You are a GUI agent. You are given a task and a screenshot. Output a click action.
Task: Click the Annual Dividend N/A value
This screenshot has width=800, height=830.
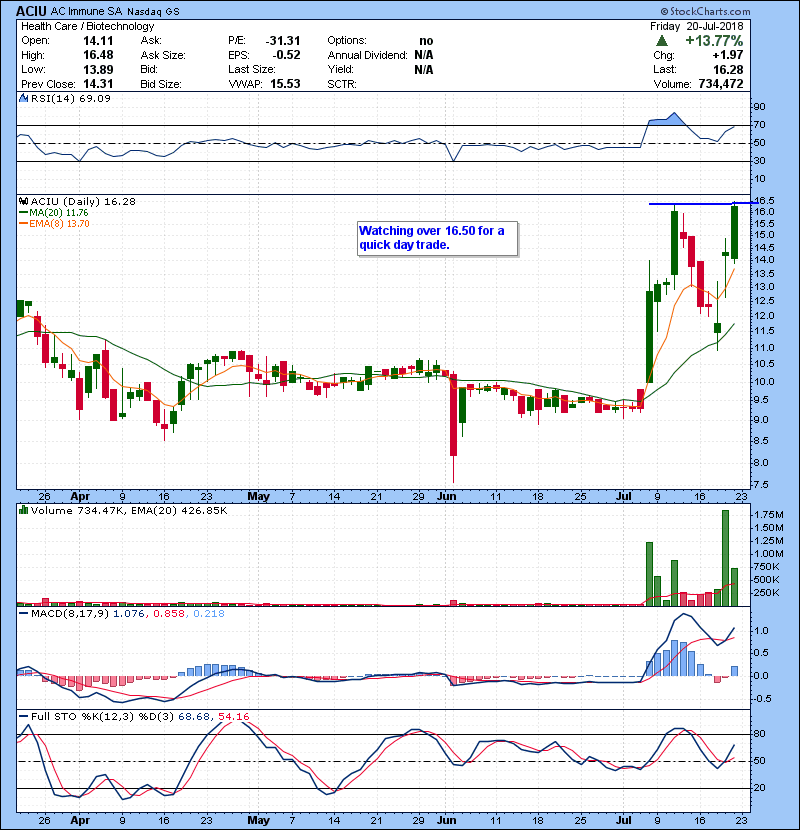click(x=424, y=55)
